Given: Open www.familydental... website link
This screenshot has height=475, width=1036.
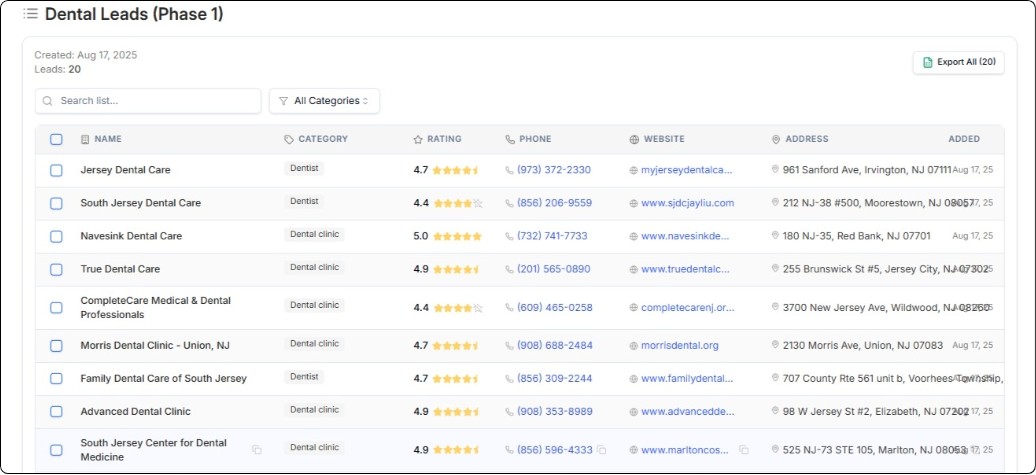Looking at the screenshot, I should [x=687, y=379].
